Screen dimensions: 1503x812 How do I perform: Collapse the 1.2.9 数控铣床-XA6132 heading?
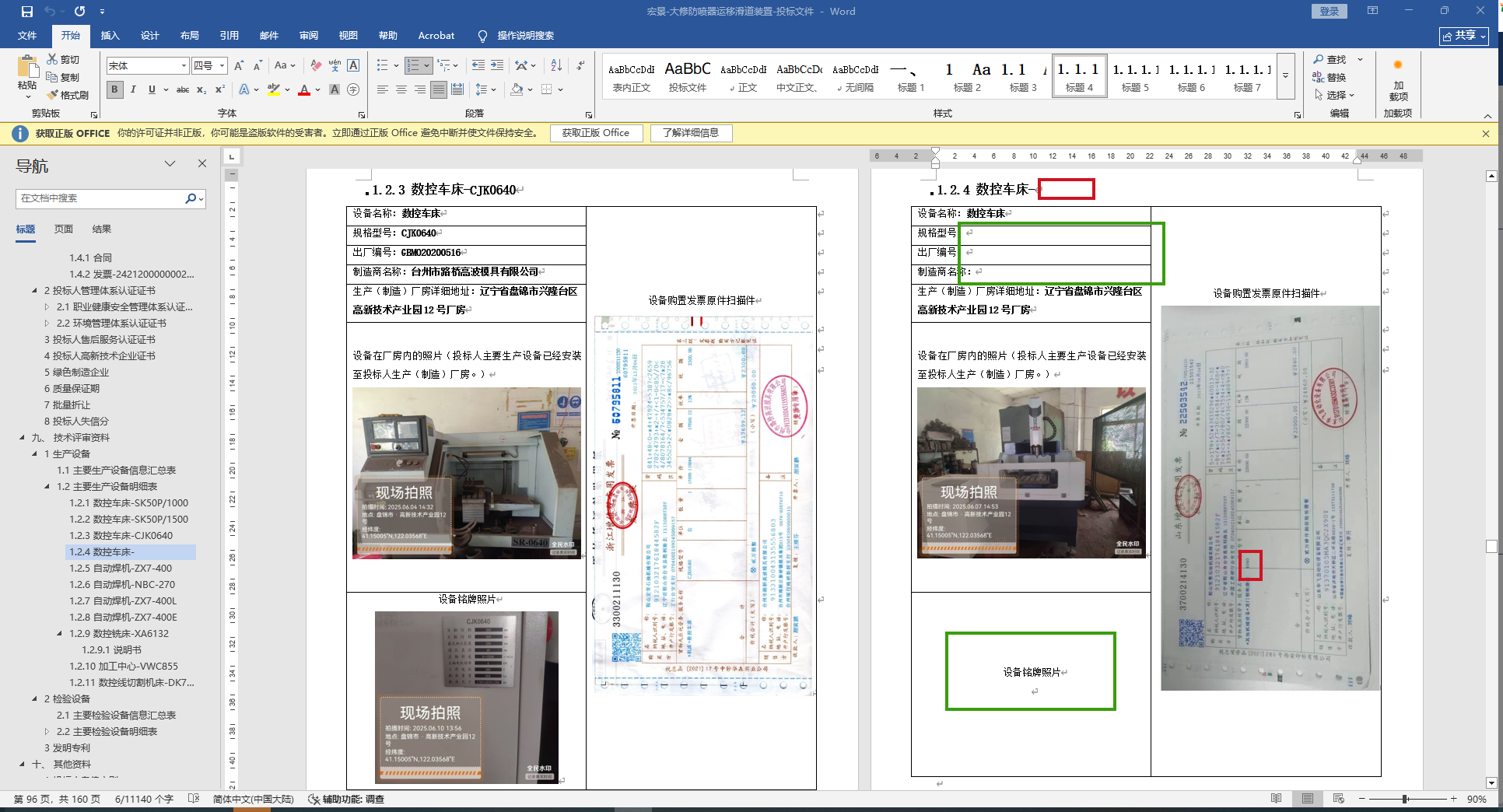[60, 634]
